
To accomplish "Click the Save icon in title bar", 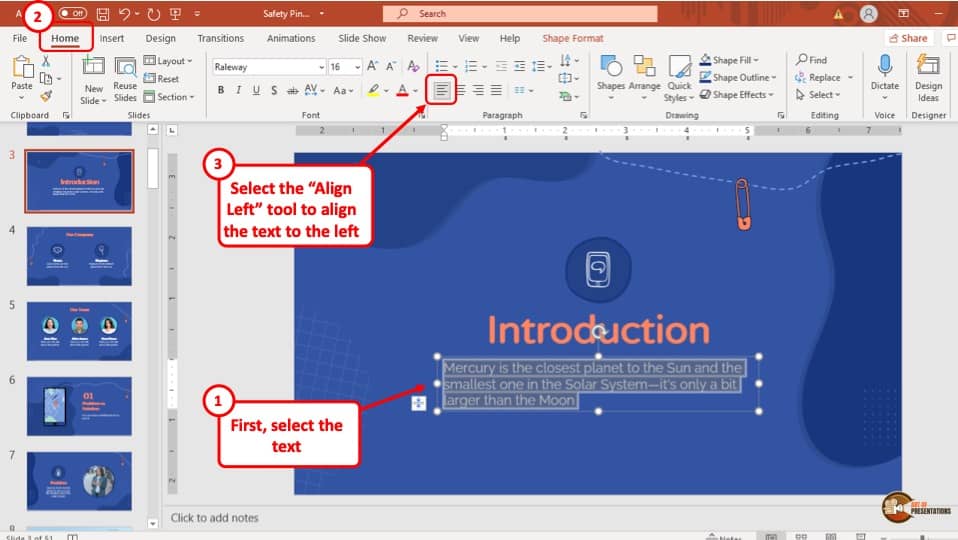I will [103, 13].
